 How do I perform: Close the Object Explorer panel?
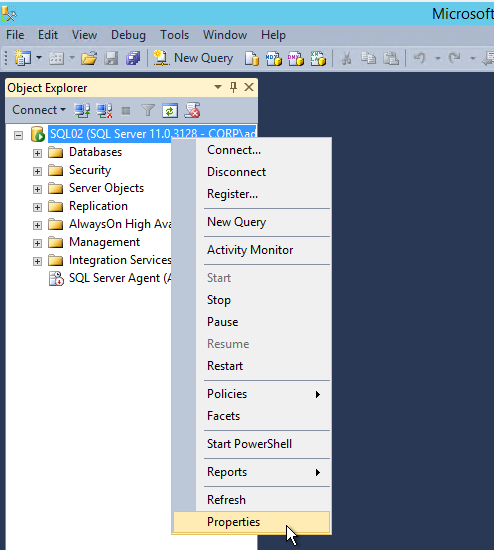(249, 87)
